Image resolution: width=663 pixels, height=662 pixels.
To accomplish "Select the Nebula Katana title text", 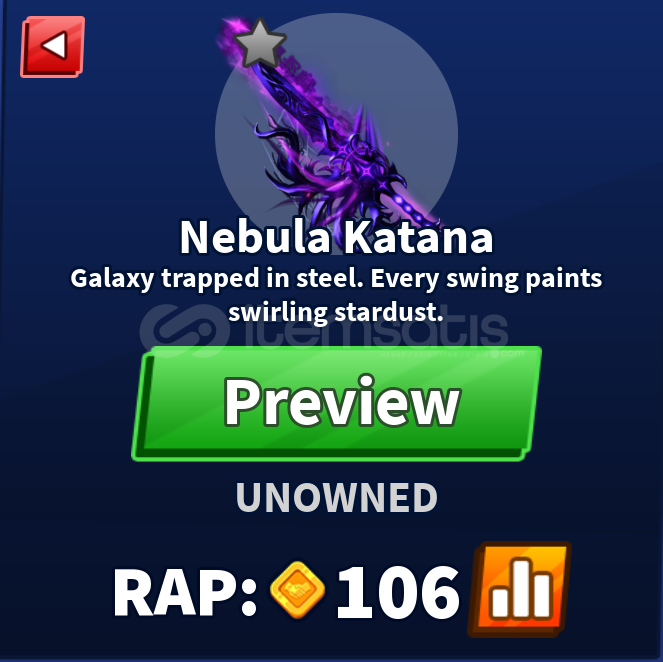I will pos(337,237).
